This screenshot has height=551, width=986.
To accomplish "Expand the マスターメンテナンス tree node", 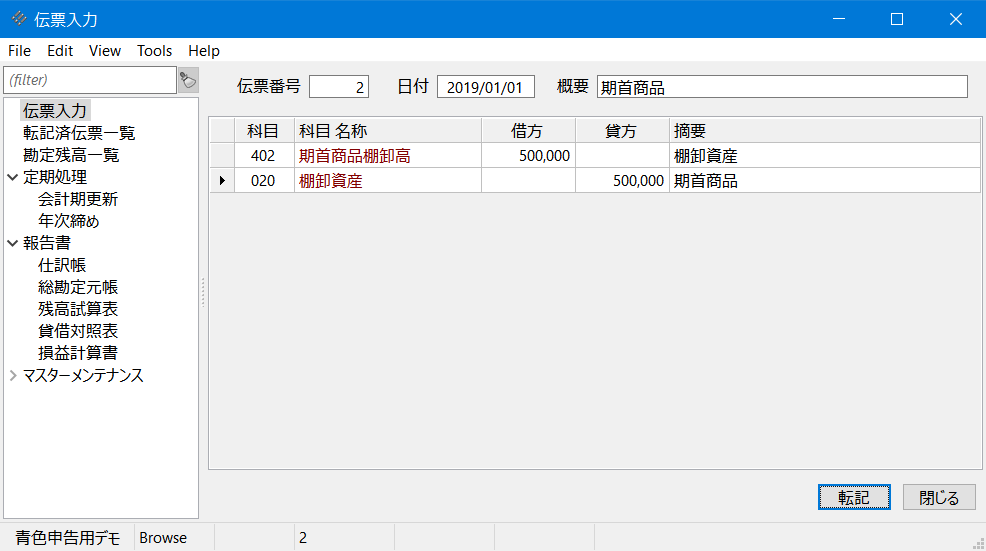I will [13, 376].
